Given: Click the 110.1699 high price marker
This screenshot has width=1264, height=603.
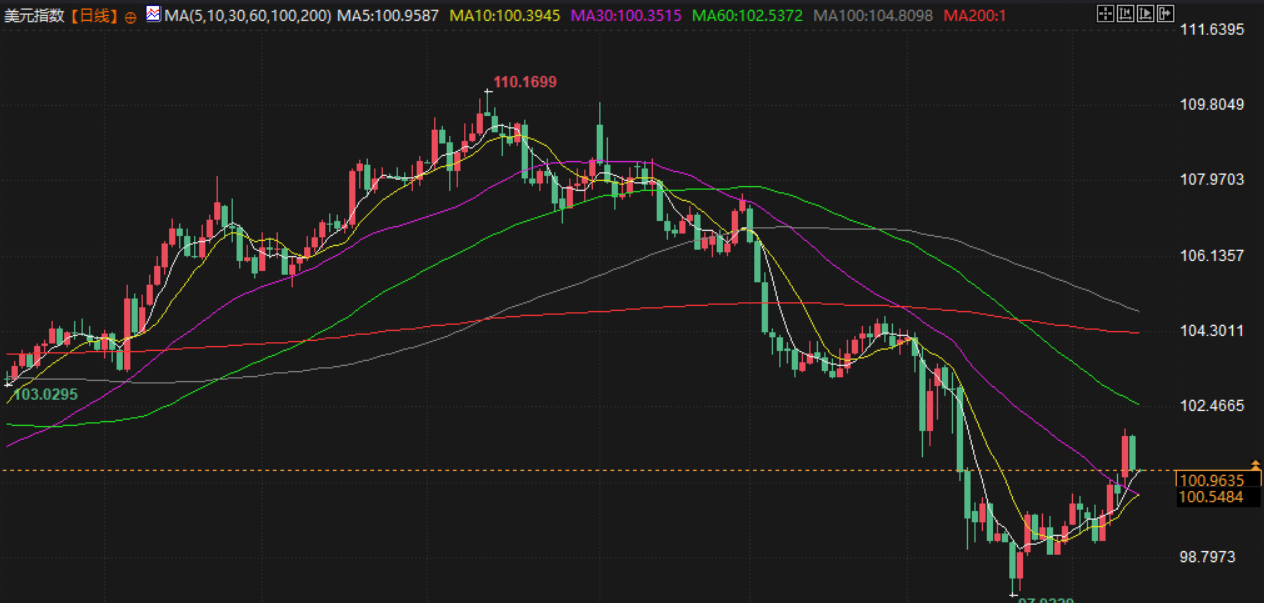Looking at the screenshot, I should click(525, 82).
